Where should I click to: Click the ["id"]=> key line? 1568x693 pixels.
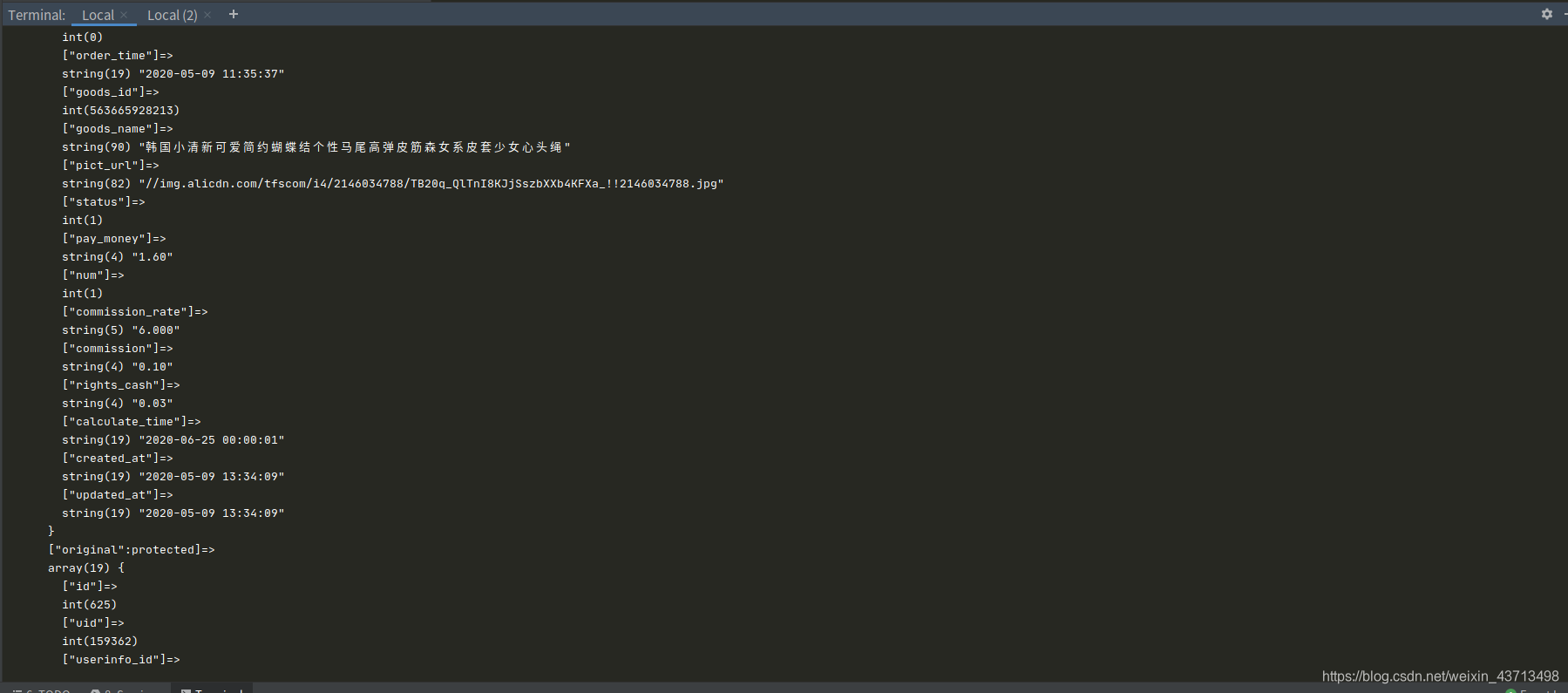[90, 587]
